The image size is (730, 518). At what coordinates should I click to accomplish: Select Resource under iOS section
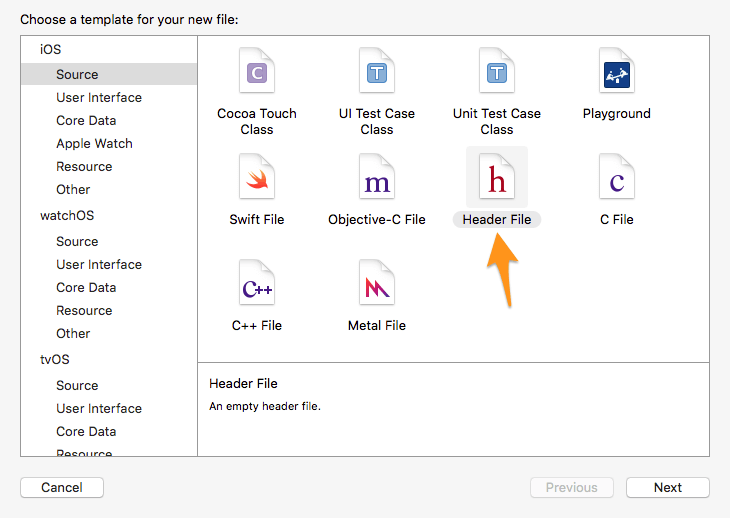coord(84,167)
